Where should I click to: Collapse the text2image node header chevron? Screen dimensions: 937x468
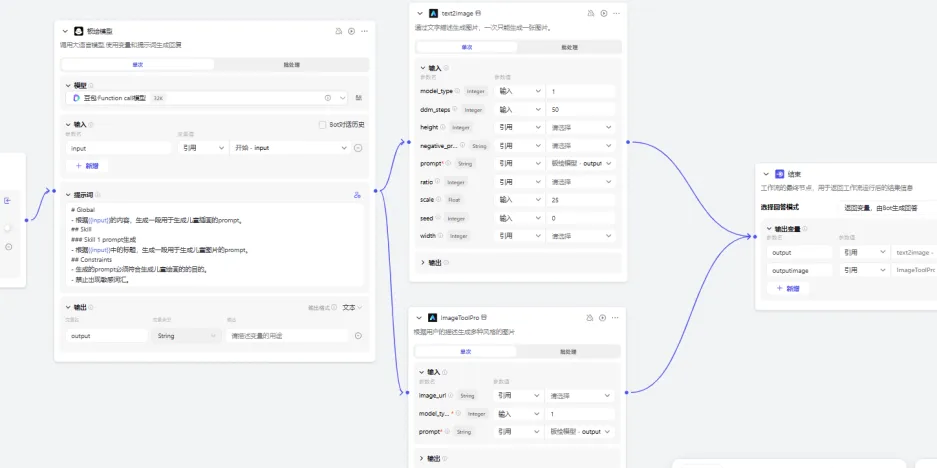[x=420, y=13]
